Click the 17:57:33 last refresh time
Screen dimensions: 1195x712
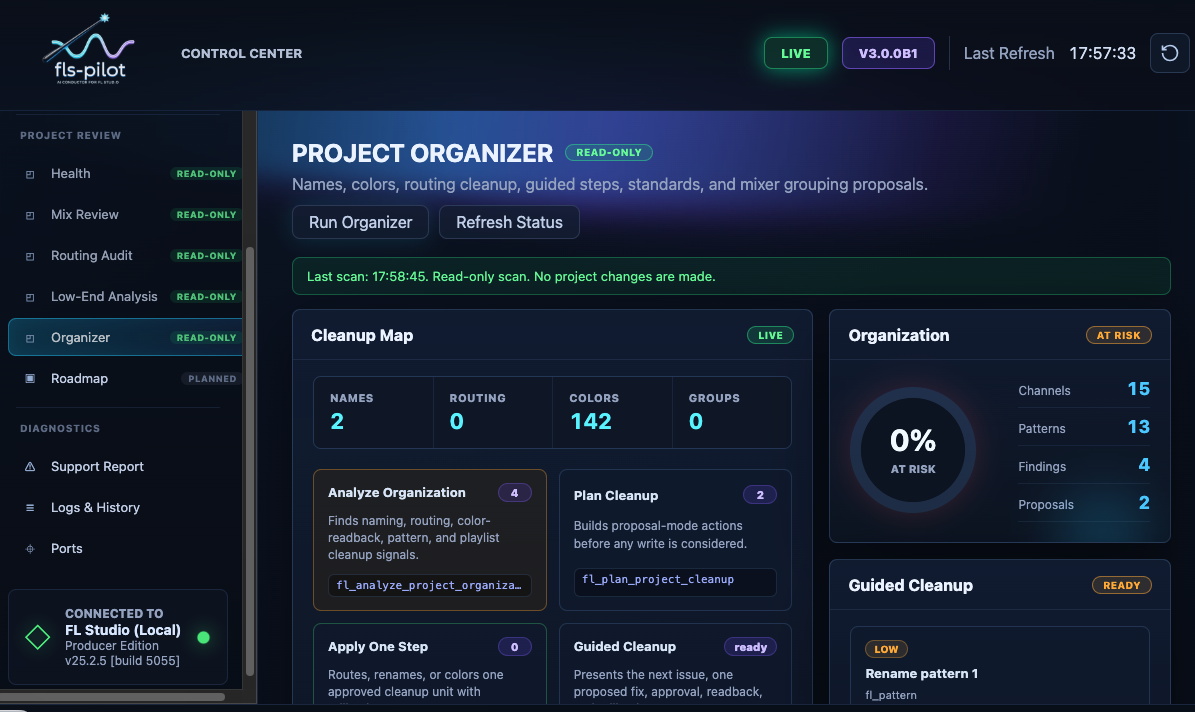(x=1102, y=53)
